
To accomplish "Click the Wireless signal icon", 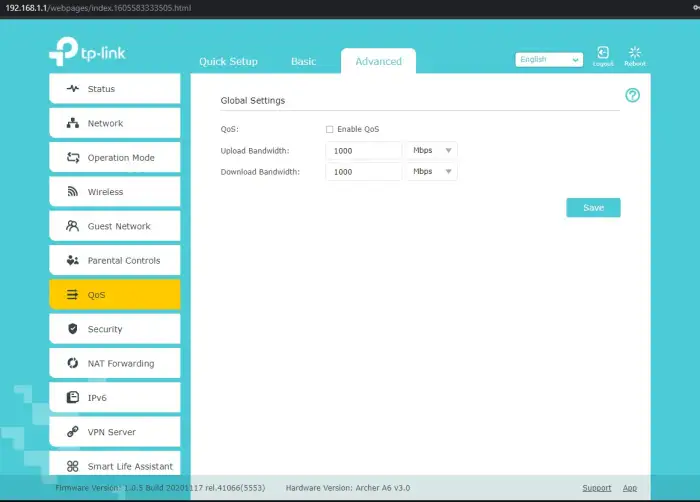I will click(72, 192).
